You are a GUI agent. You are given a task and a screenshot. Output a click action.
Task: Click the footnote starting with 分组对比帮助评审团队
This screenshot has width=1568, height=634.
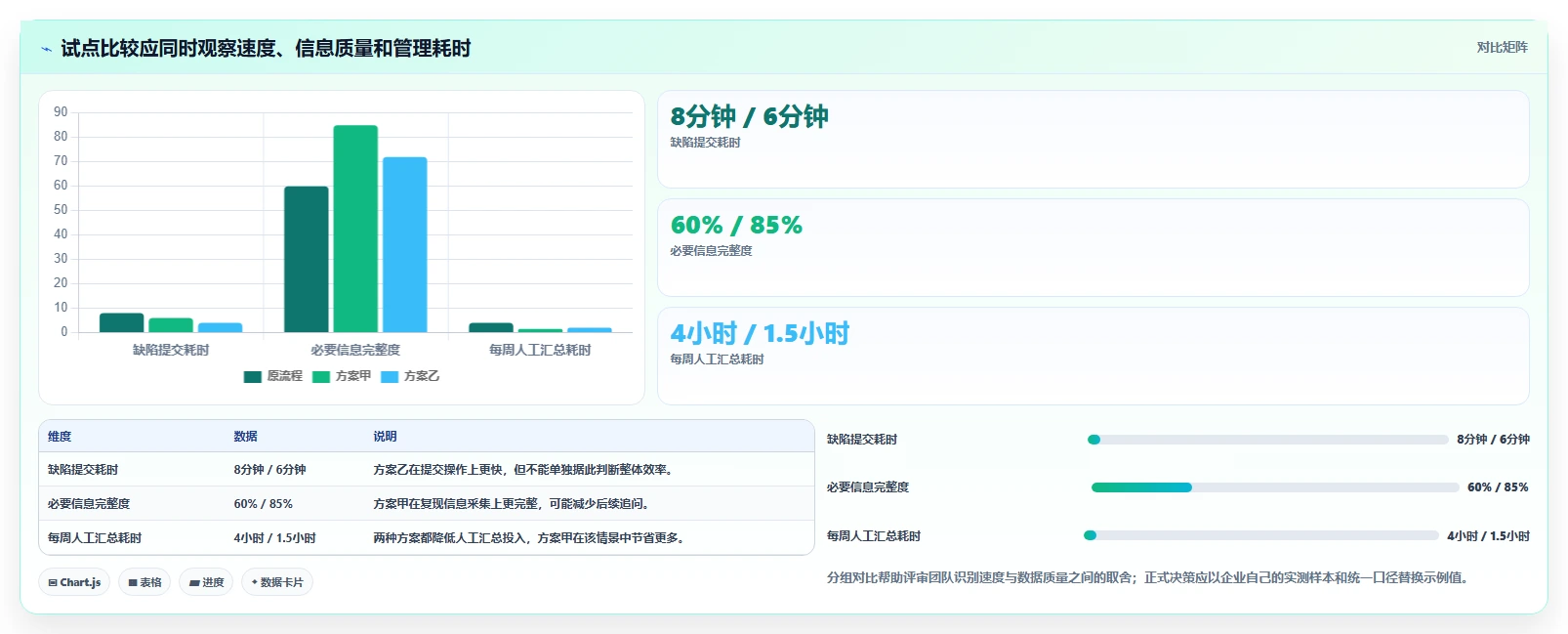coord(1148,577)
